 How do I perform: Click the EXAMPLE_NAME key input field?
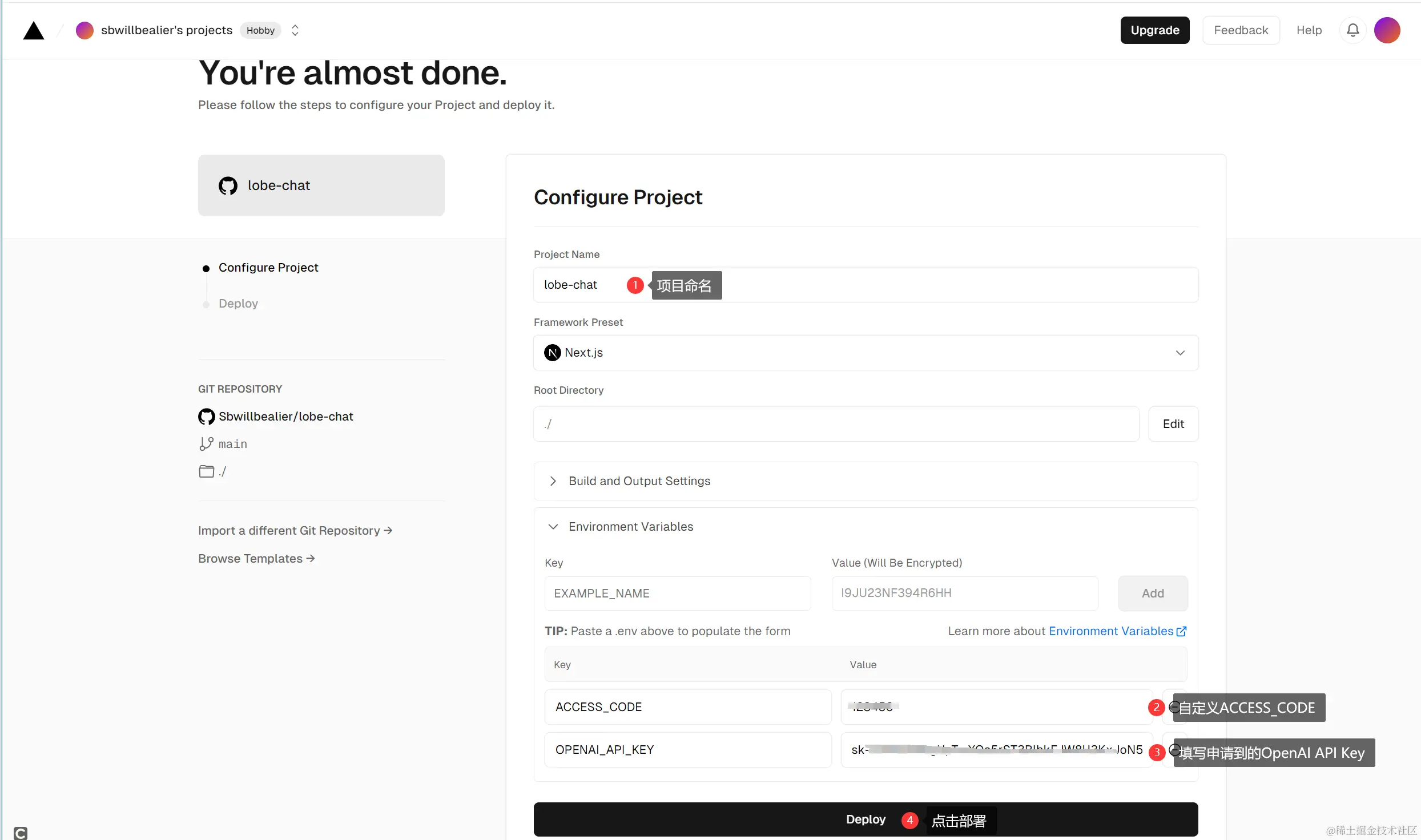[x=677, y=593]
